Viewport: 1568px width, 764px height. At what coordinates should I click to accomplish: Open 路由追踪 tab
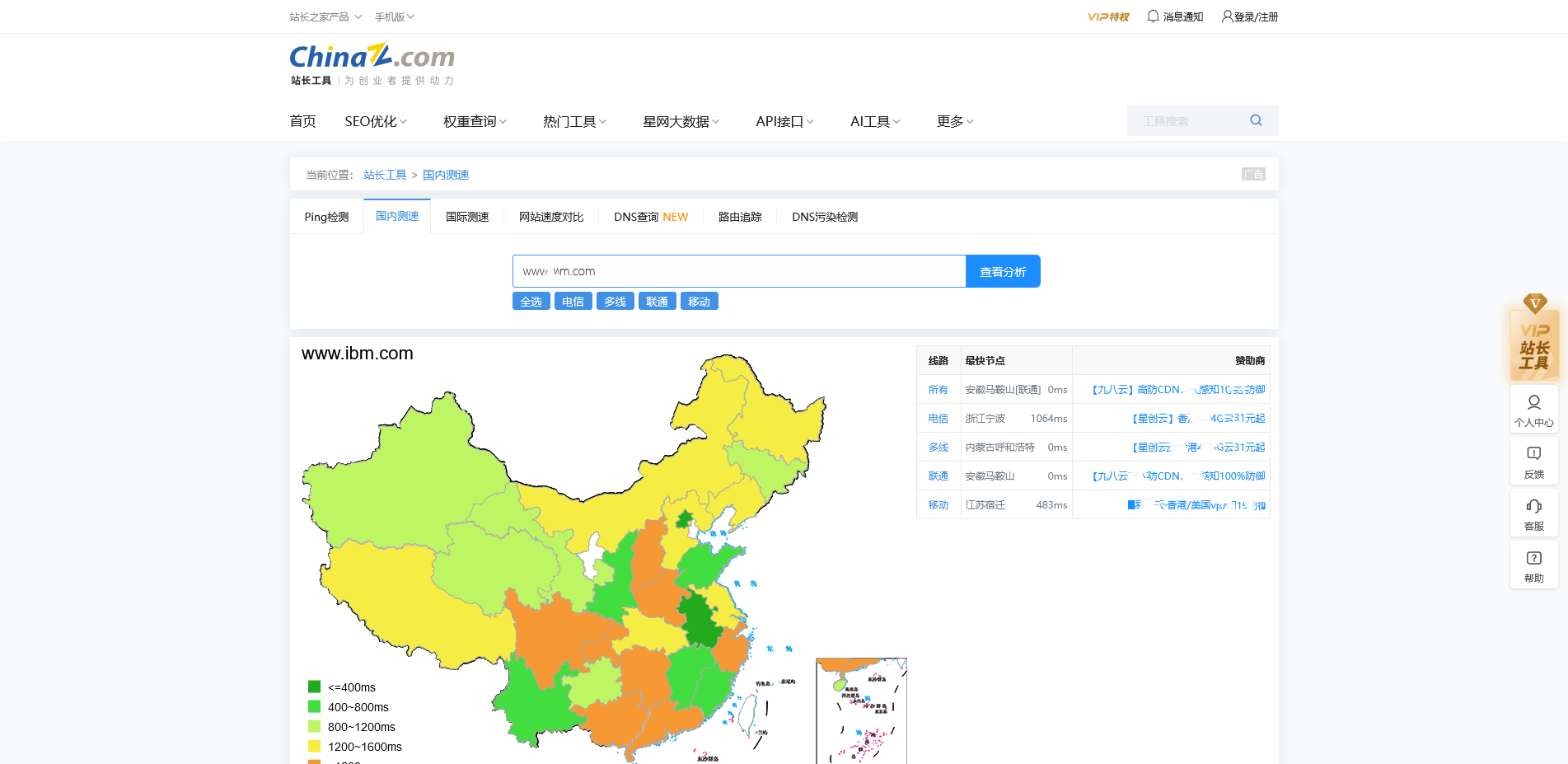[x=740, y=217]
